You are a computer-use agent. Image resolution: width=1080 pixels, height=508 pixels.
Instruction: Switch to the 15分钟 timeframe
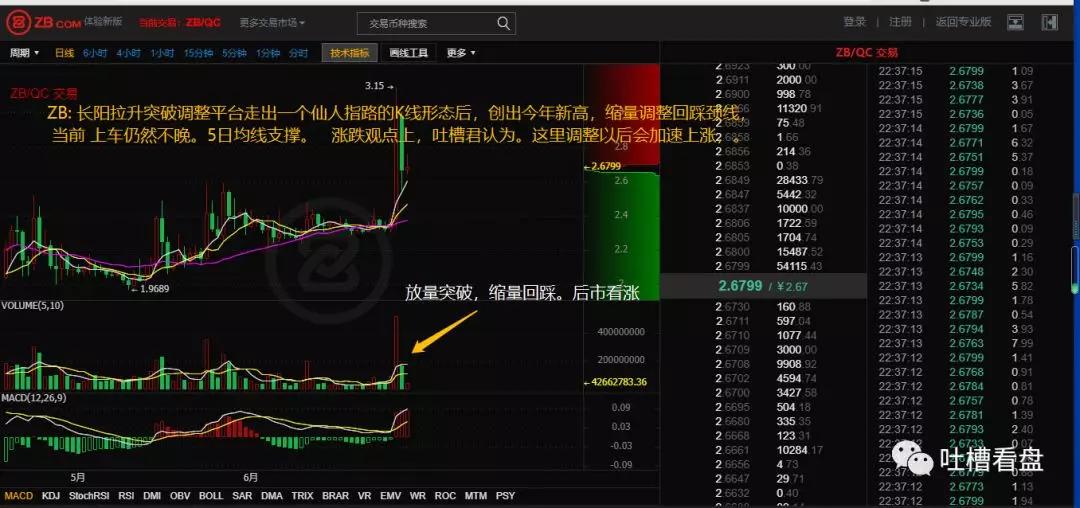pos(198,52)
